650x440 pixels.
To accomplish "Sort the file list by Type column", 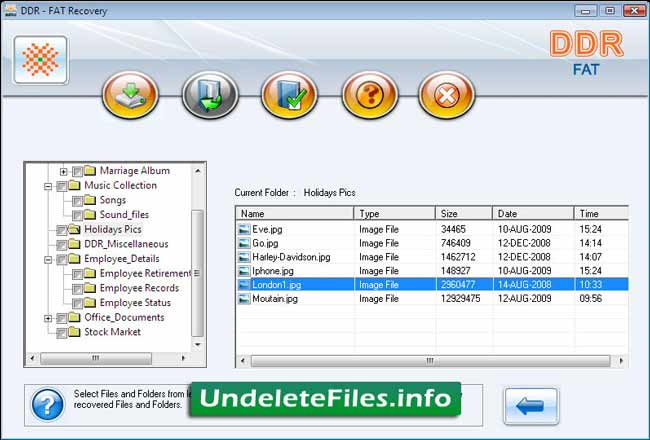I will click(x=395, y=214).
